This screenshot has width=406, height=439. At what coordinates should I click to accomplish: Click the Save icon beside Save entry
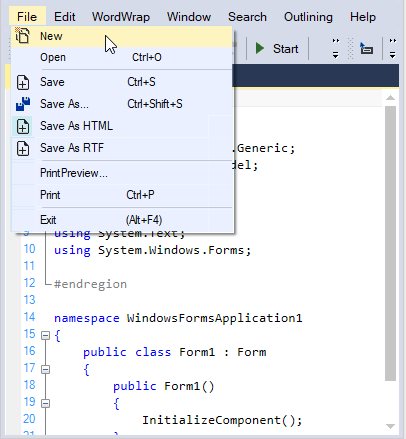23,82
